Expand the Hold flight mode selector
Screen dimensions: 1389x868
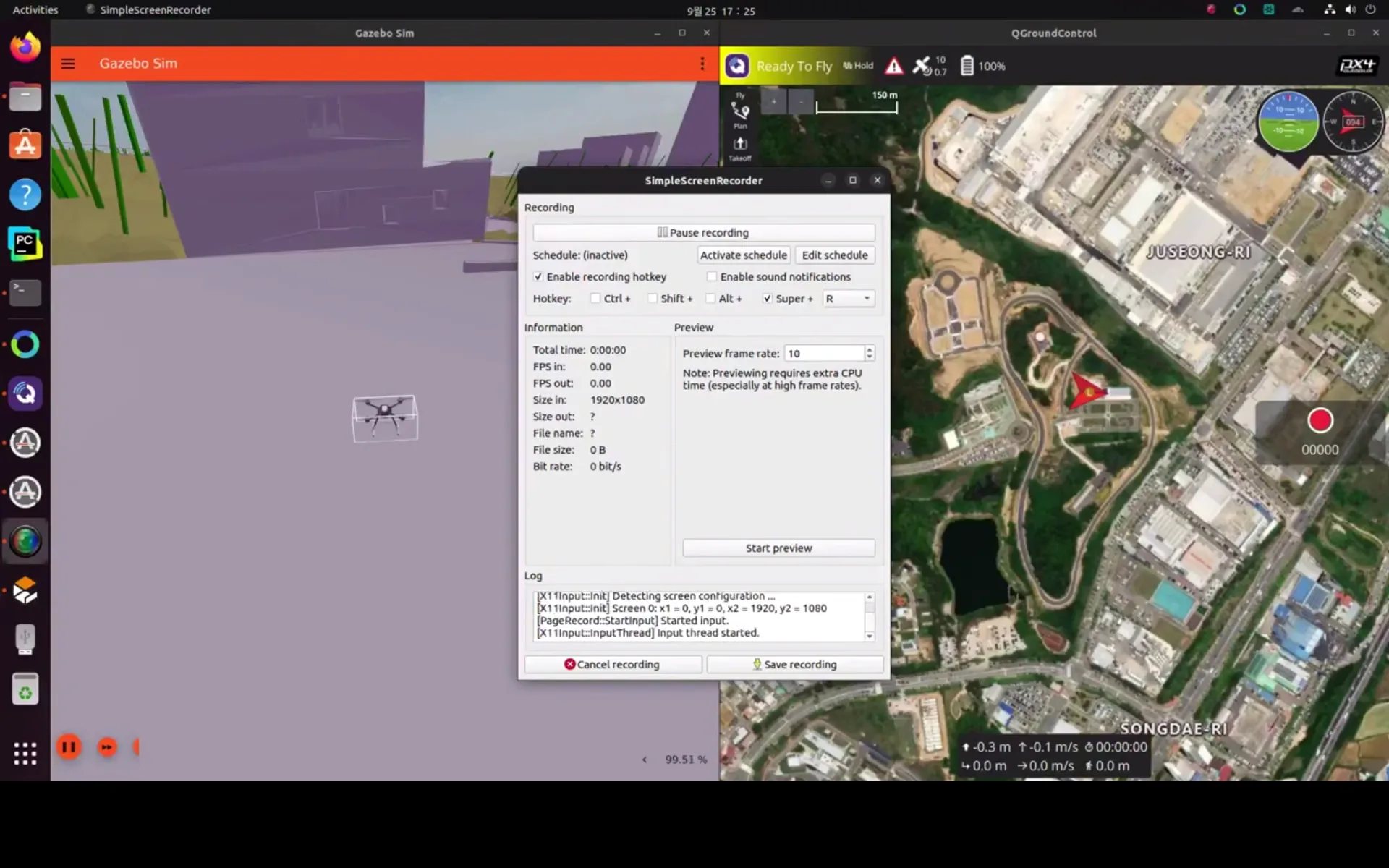(x=858, y=66)
